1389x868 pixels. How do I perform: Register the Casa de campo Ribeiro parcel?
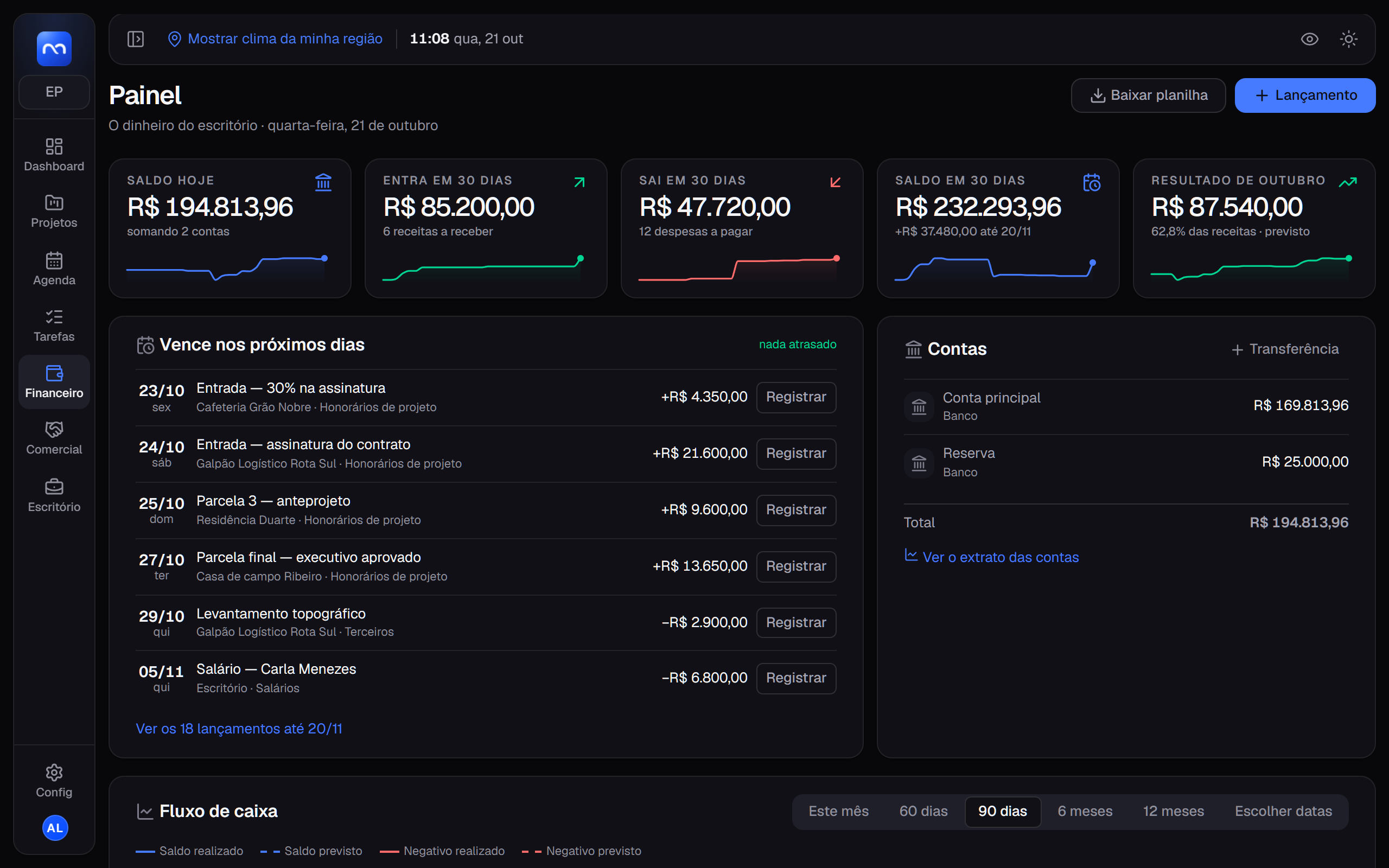pos(795,566)
